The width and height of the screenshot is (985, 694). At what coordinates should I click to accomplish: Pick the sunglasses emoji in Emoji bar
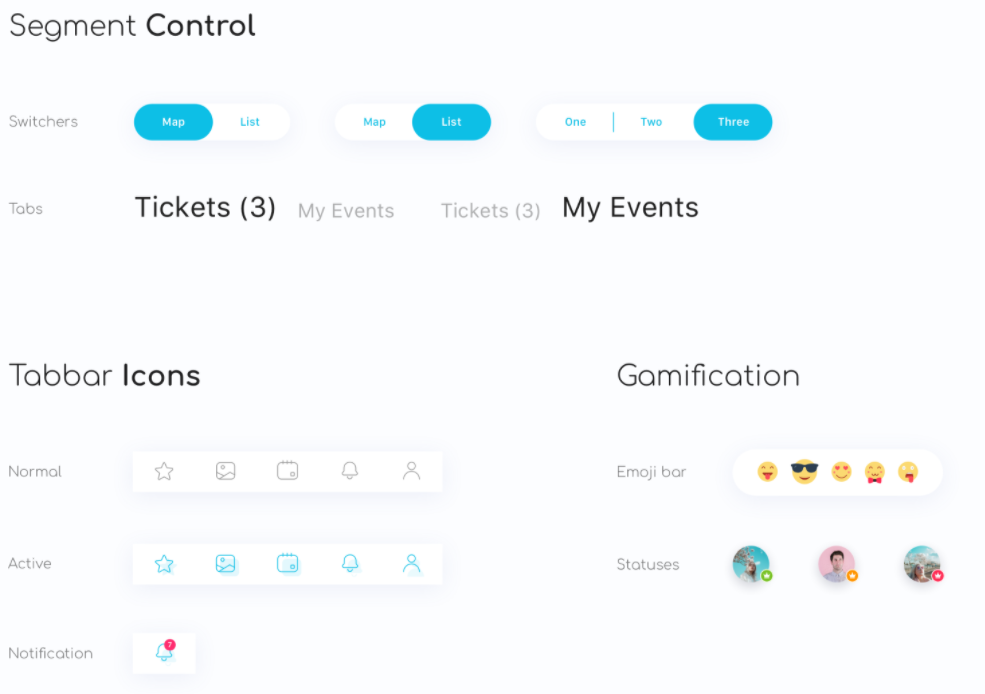[804, 471]
